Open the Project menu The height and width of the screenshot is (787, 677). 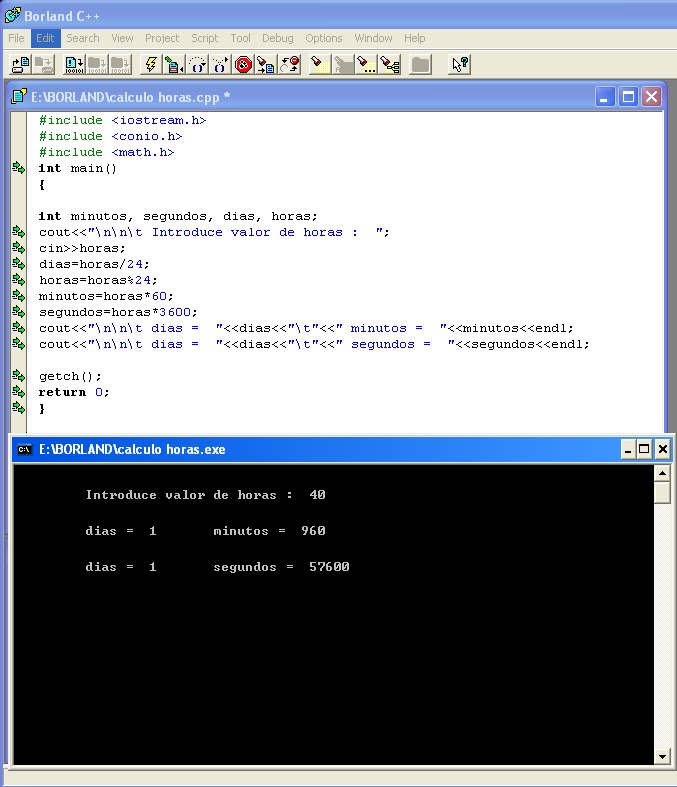coord(162,38)
